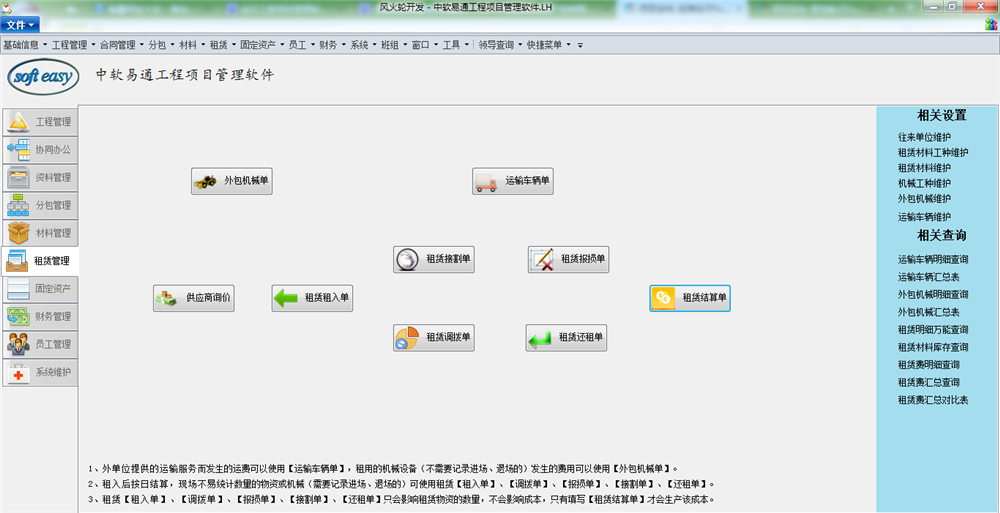Open 外包机械明细查询 link
The height and width of the screenshot is (513, 1000).
(x=933, y=295)
